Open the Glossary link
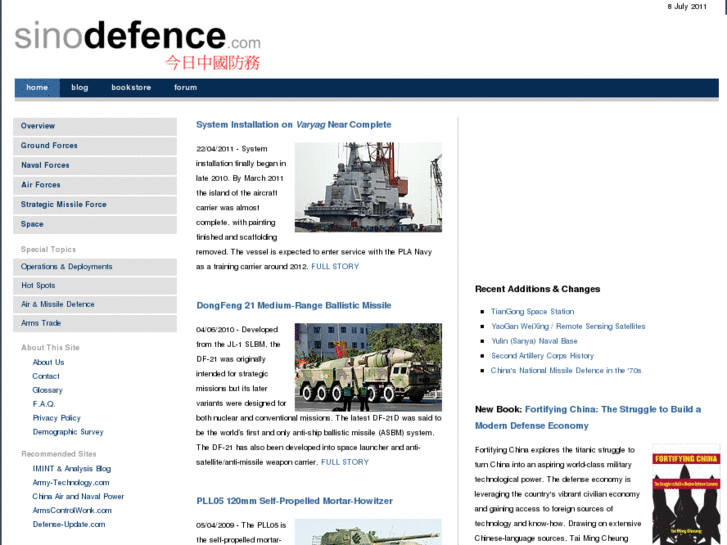 tap(47, 390)
